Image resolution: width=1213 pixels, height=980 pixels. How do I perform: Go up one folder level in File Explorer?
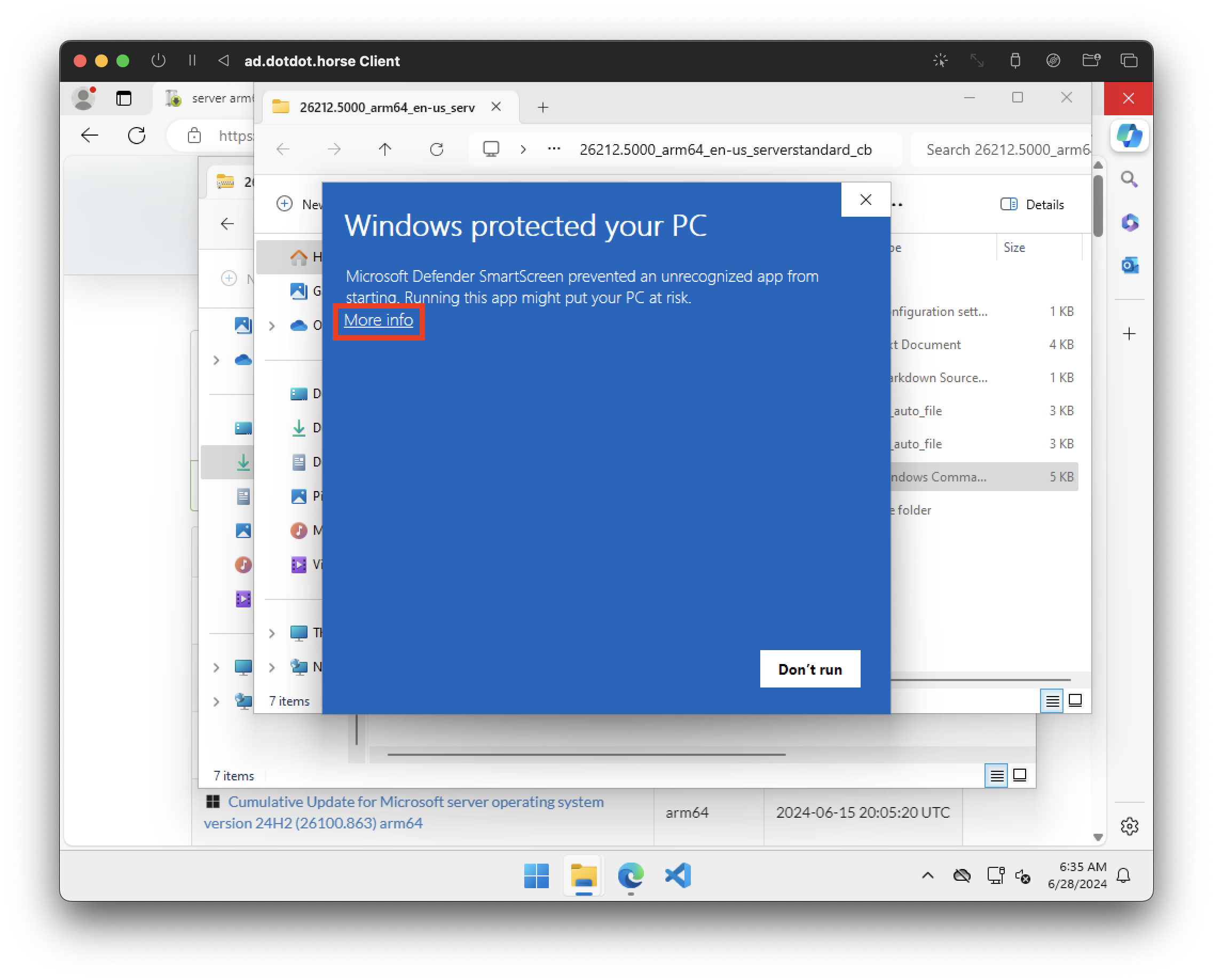[384, 149]
